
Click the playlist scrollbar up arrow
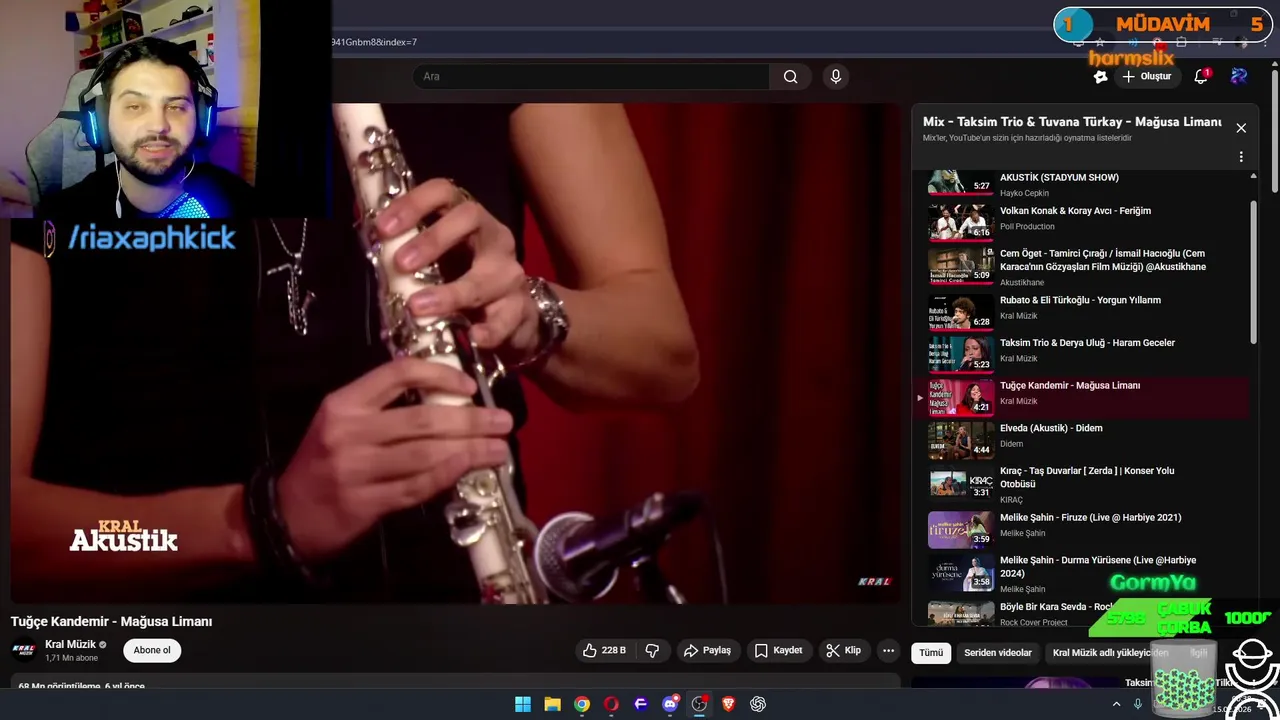coord(1253,176)
